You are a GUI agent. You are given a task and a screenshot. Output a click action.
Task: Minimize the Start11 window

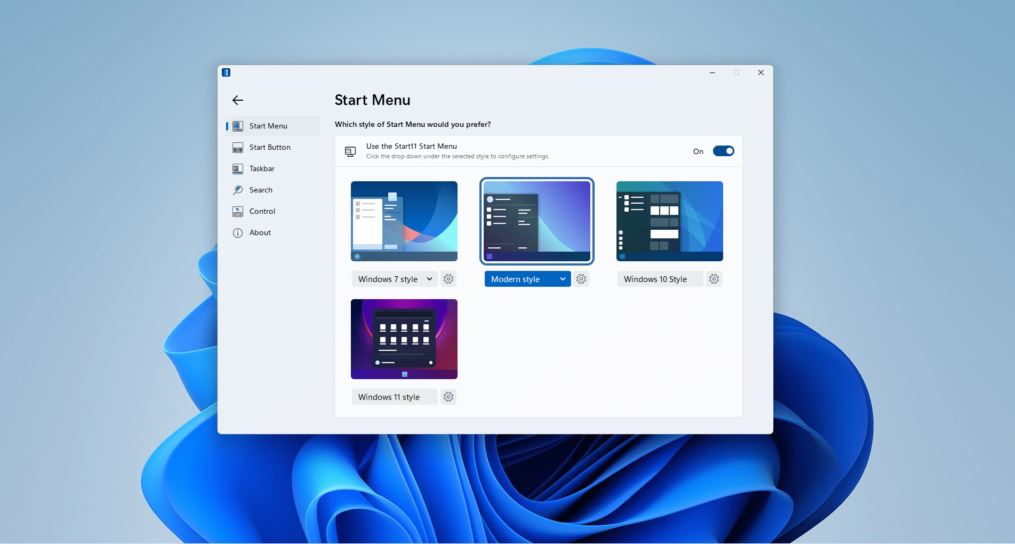(x=712, y=73)
